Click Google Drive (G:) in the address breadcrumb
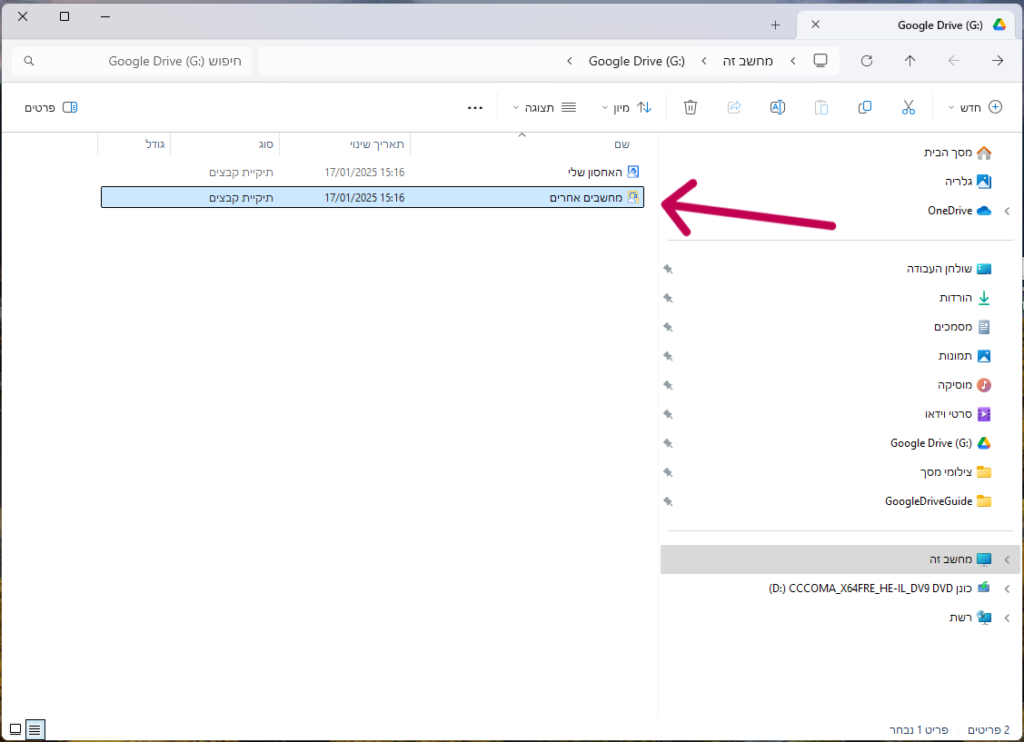The image size is (1024, 742). click(637, 61)
